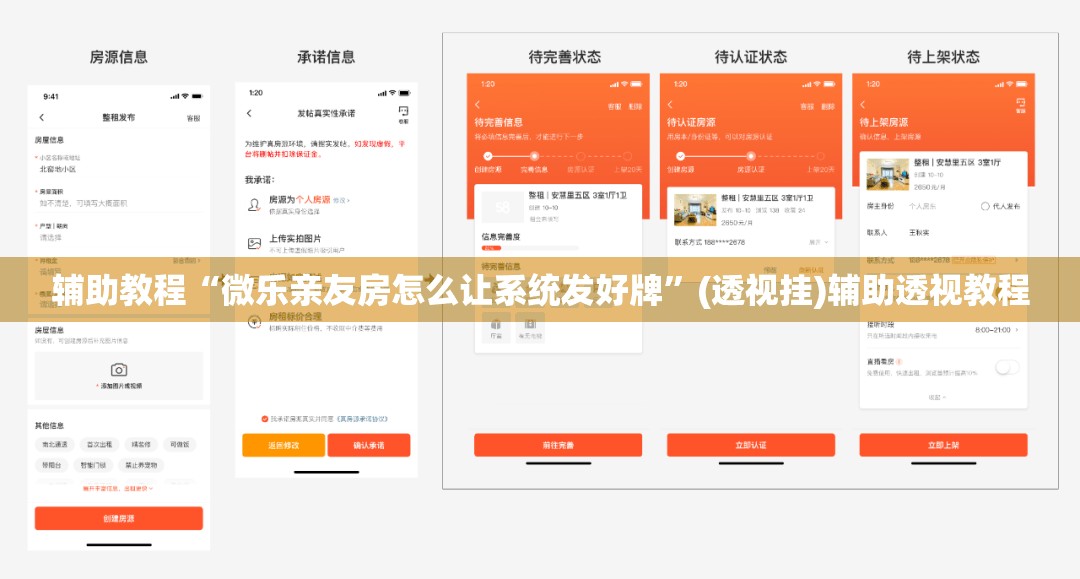The image size is (1080, 579).
Task: Tap the customer service icon on 发帖真实性承诺 screen
Action: (404, 114)
